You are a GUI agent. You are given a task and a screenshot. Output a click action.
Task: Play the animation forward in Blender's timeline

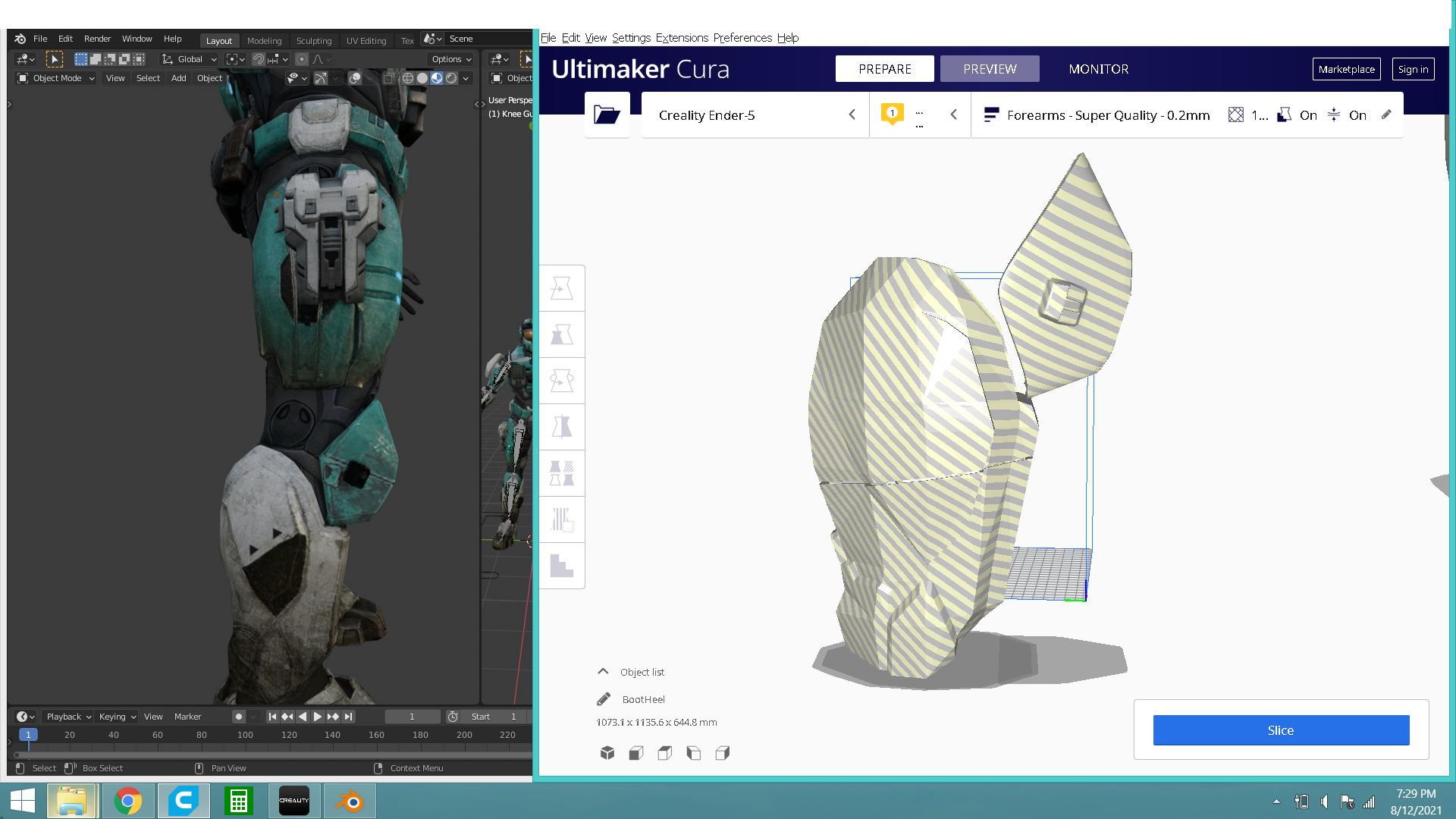pyautogui.click(x=318, y=717)
